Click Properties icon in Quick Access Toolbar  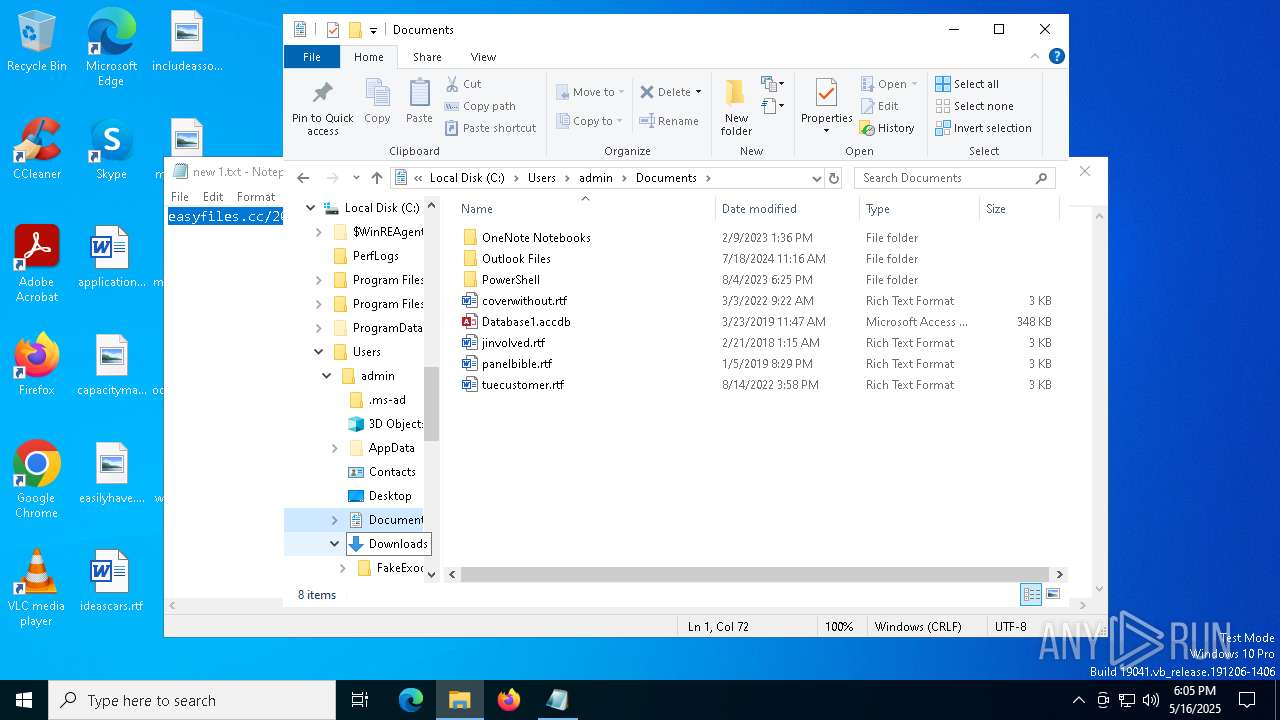click(333, 30)
